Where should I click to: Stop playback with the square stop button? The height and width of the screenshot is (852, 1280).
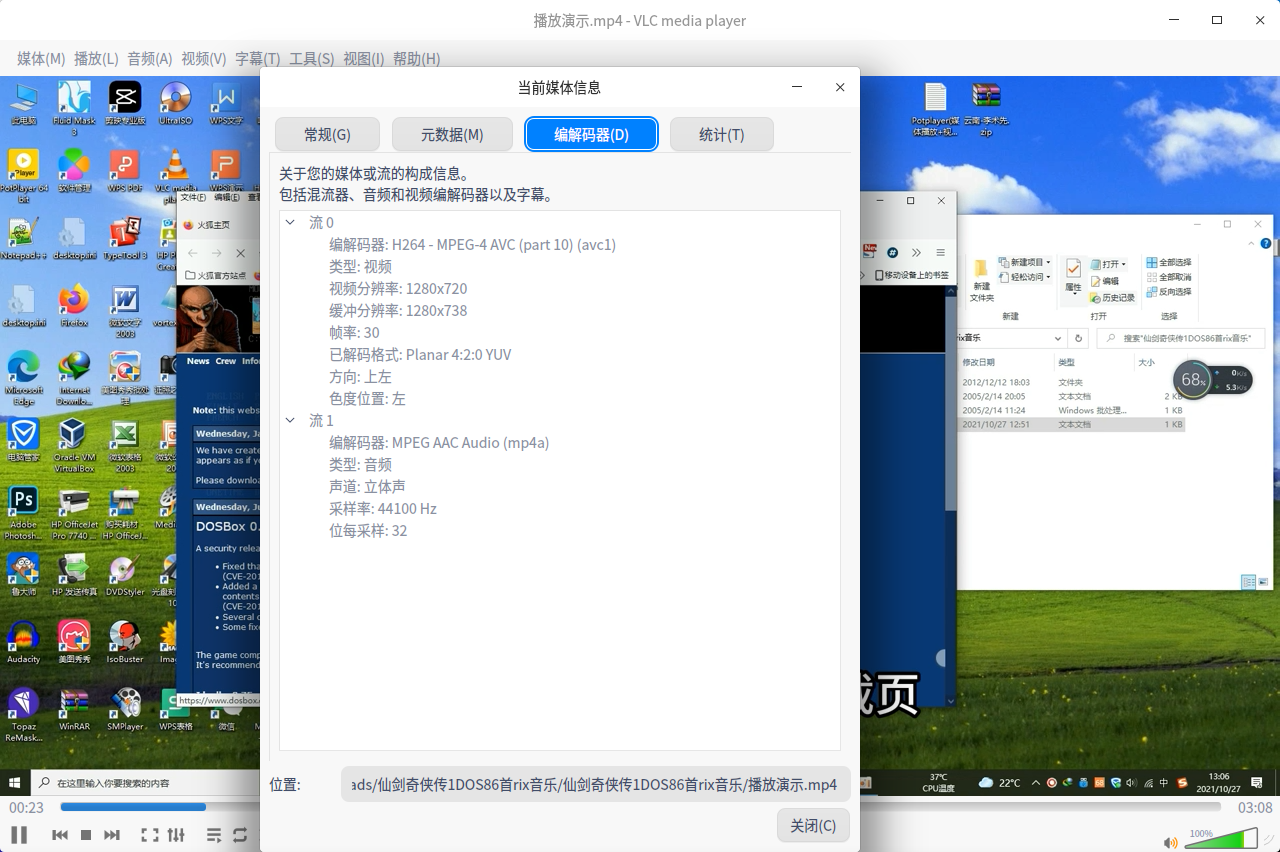(86, 835)
